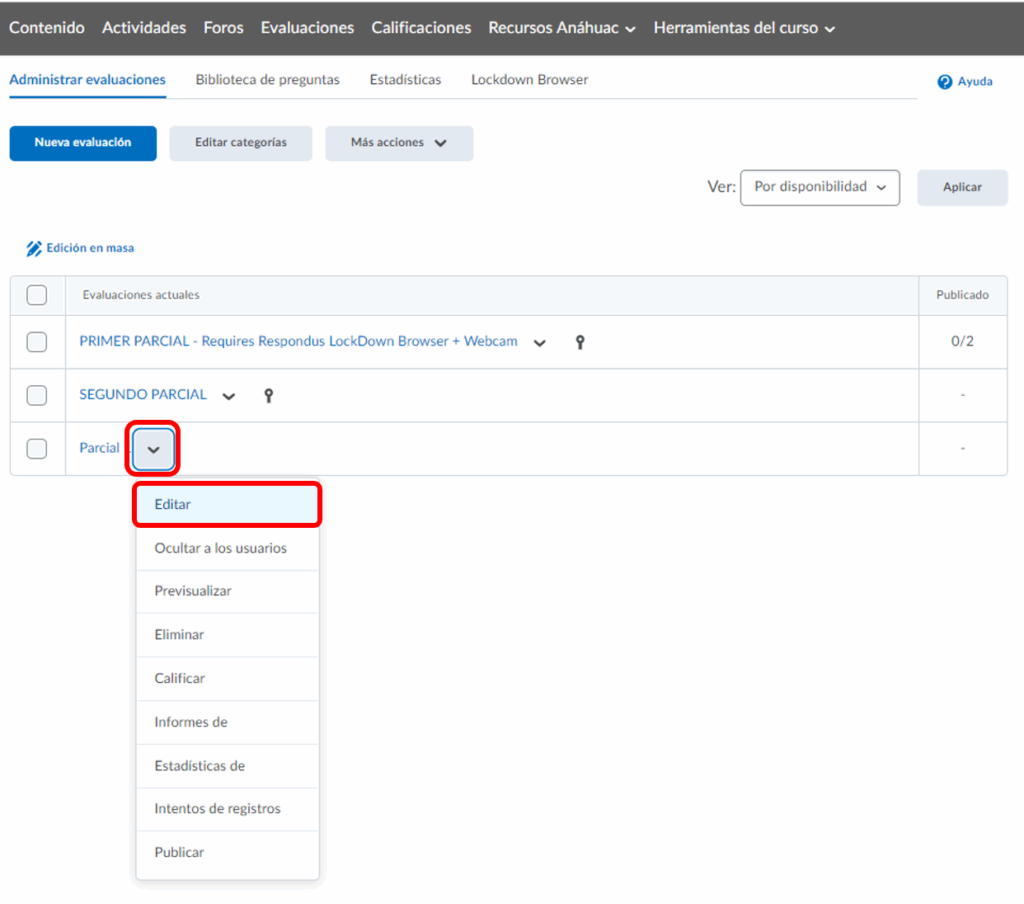
Task: Check the SEGUNDO PARCIAL row checkbox
Action: pyautogui.click(x=37, y=395)
